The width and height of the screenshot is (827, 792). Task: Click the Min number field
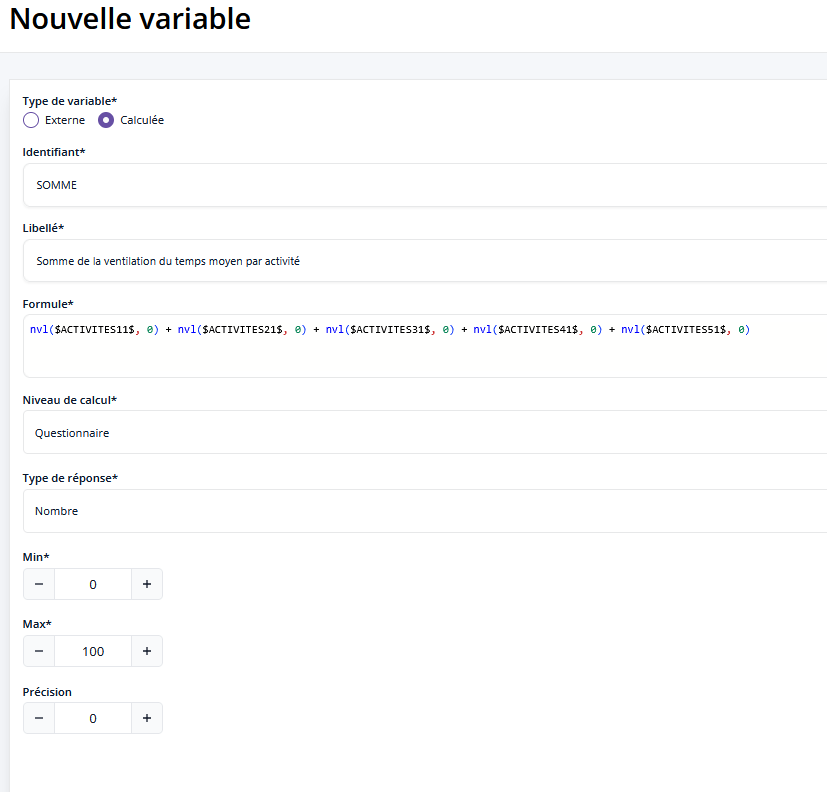pyautogui.click(x=93, y=584)
